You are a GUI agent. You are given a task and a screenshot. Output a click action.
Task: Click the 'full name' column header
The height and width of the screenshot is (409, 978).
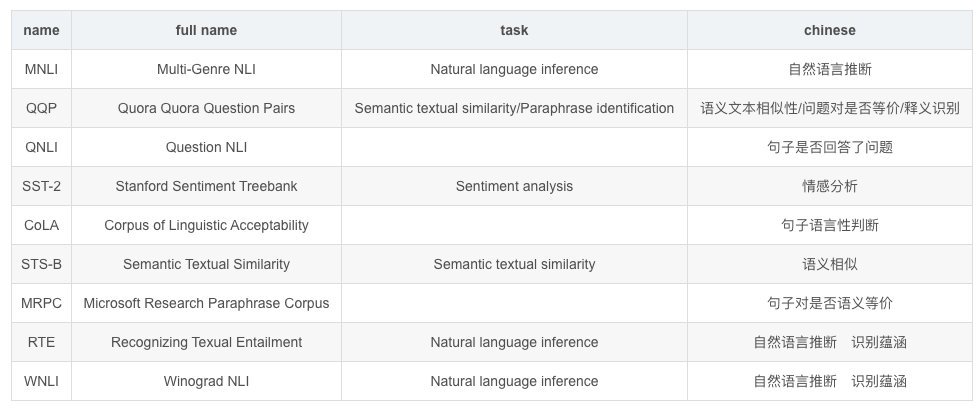[x=206, y=30]
